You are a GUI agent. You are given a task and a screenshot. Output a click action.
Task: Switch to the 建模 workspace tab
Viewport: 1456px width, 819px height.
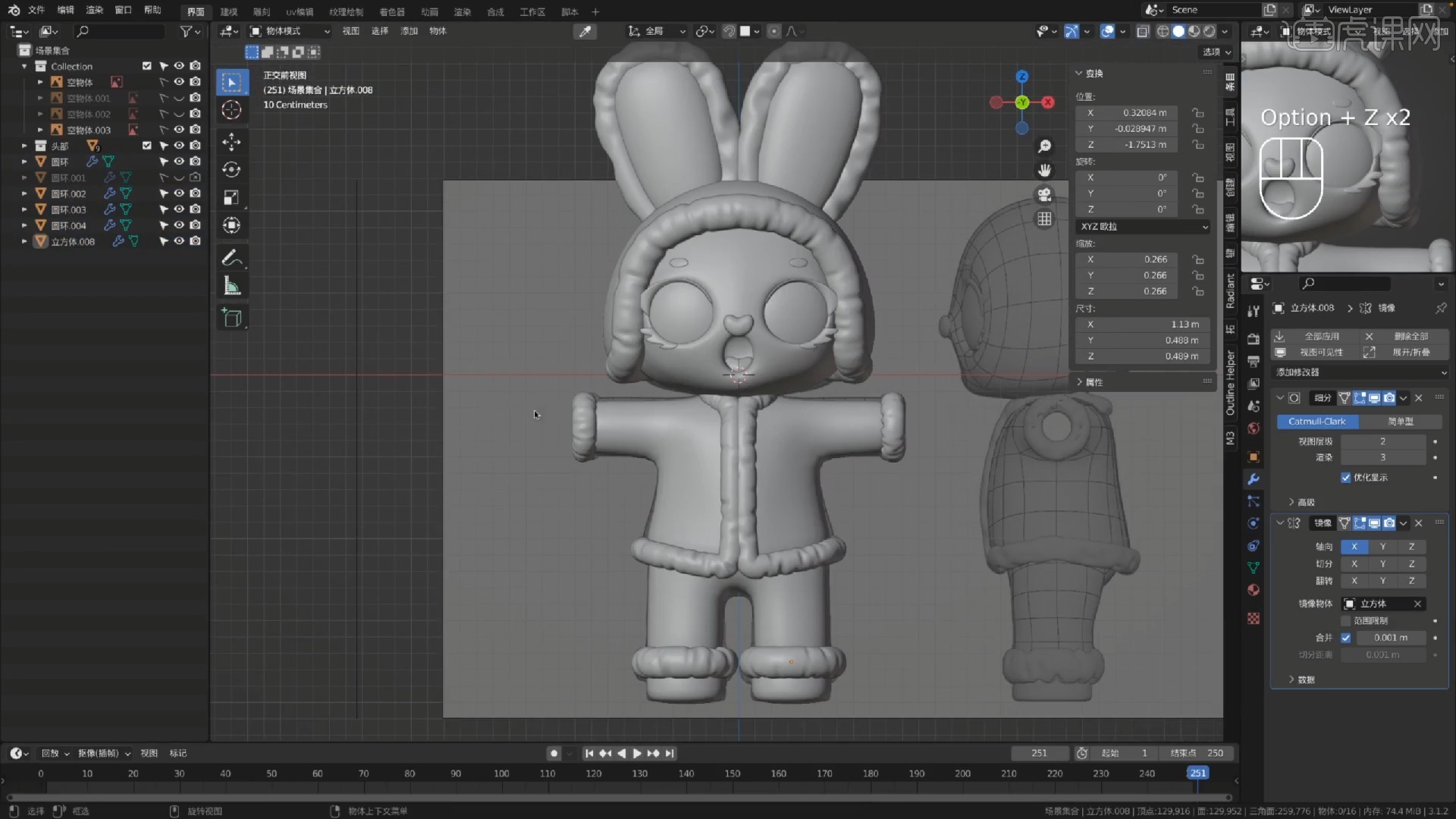[228, 11]
